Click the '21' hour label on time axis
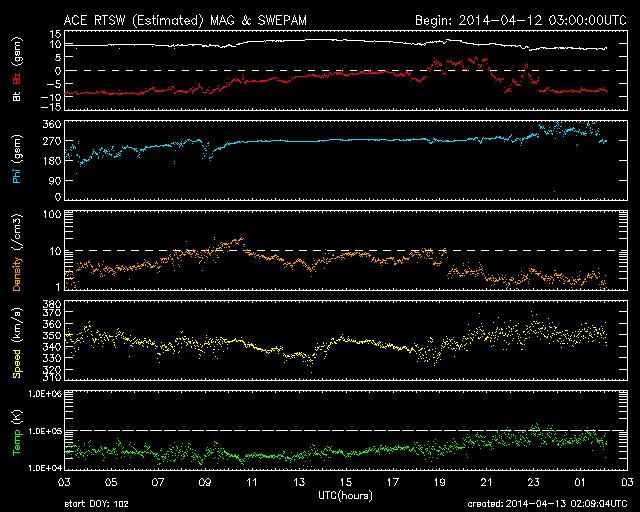Image resolution: width=640 pixels, height=512 pixels. coord(487,482)
